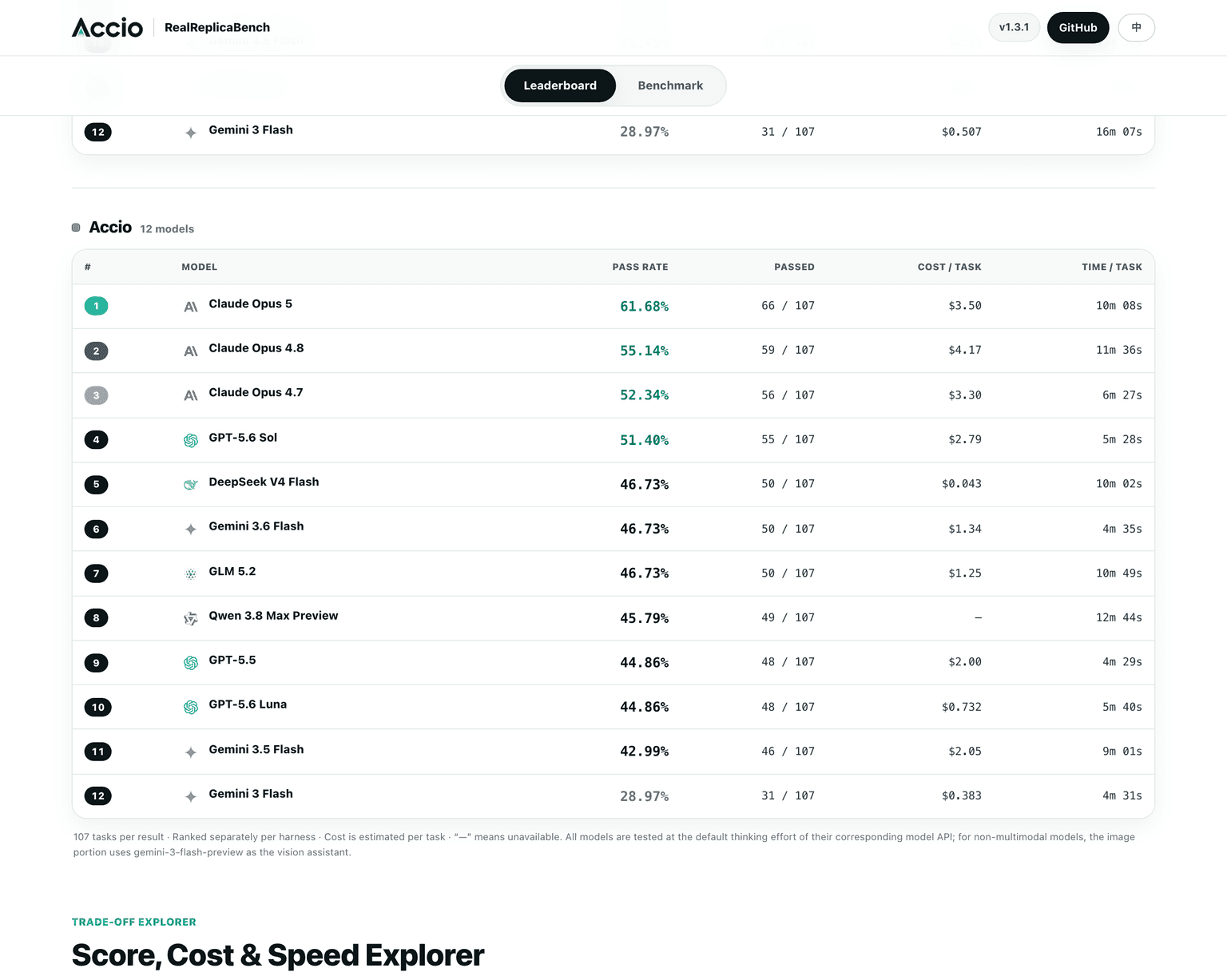Click the 6m 27s time value
This screenshot has width=1227, height=980.
tap(1122, 395)
